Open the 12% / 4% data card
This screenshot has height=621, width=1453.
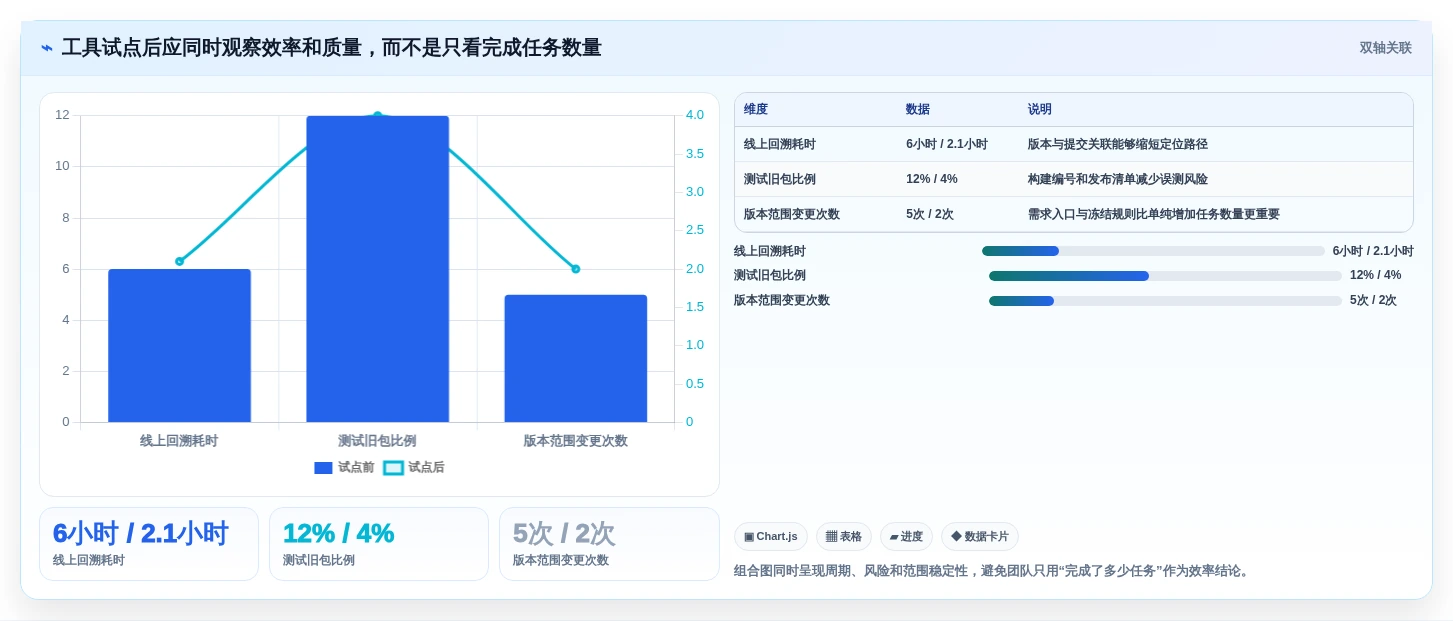[x=379, y=544]
